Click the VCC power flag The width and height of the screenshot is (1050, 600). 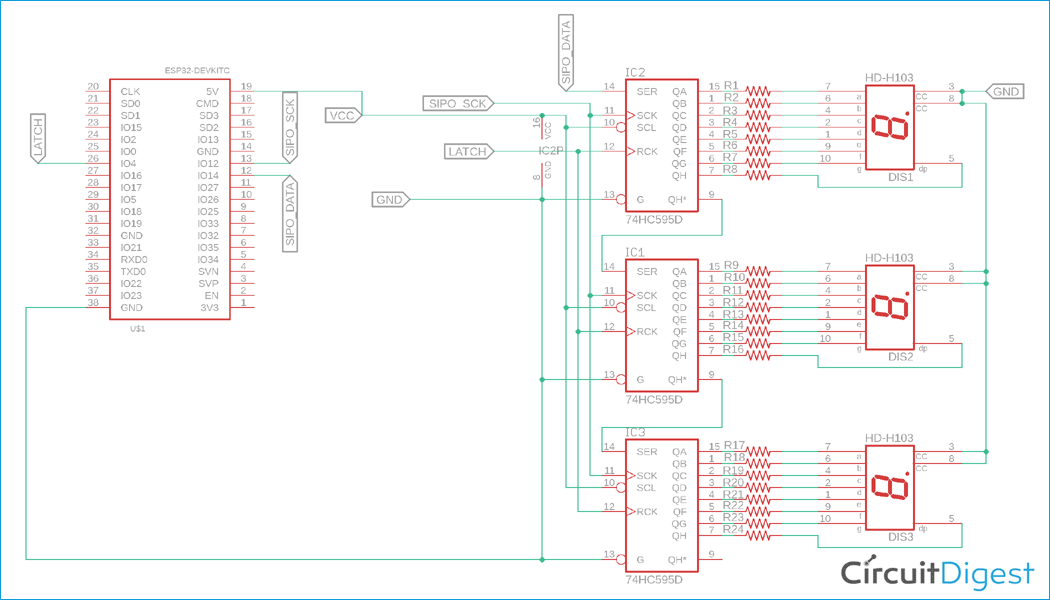coord(340,114)
